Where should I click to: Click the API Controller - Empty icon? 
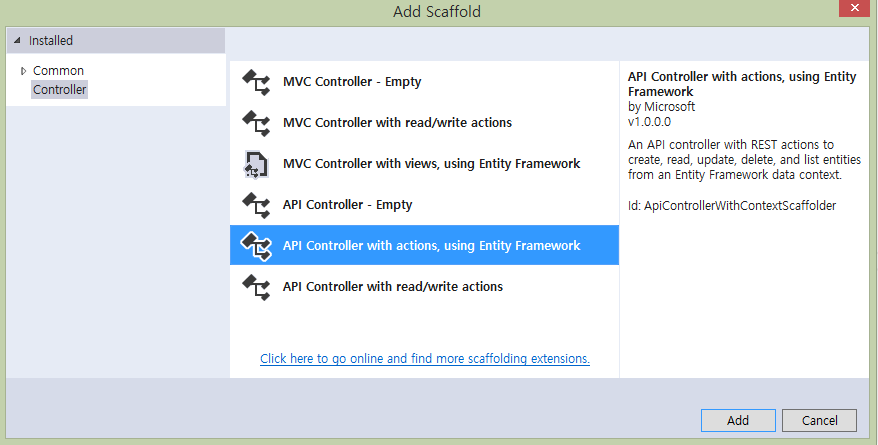tap(256, 205)
